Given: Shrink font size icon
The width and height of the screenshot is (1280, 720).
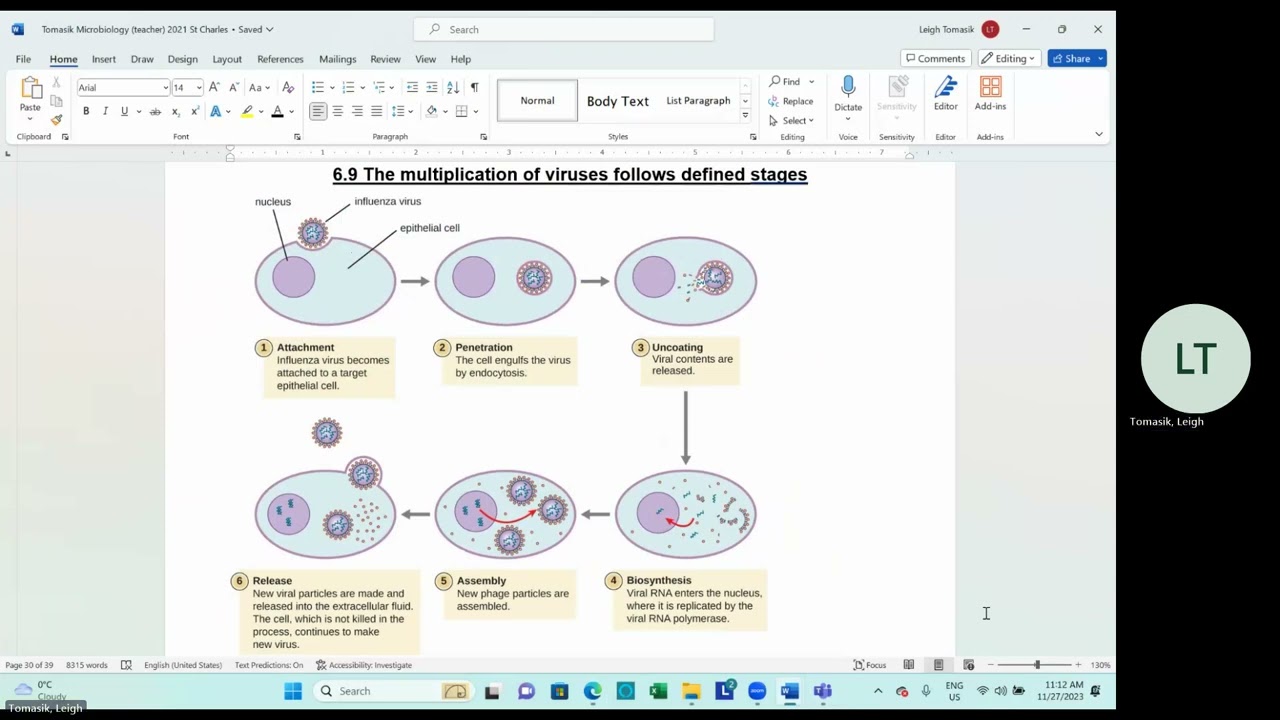Looking at the screenshot, I should (234, 87).
